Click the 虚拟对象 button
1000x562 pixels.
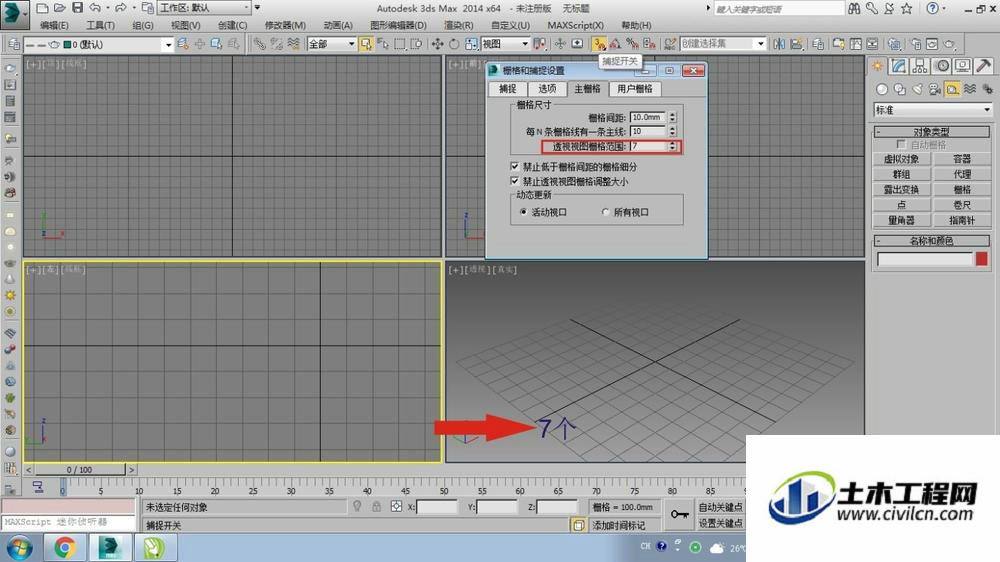point(901,159)
